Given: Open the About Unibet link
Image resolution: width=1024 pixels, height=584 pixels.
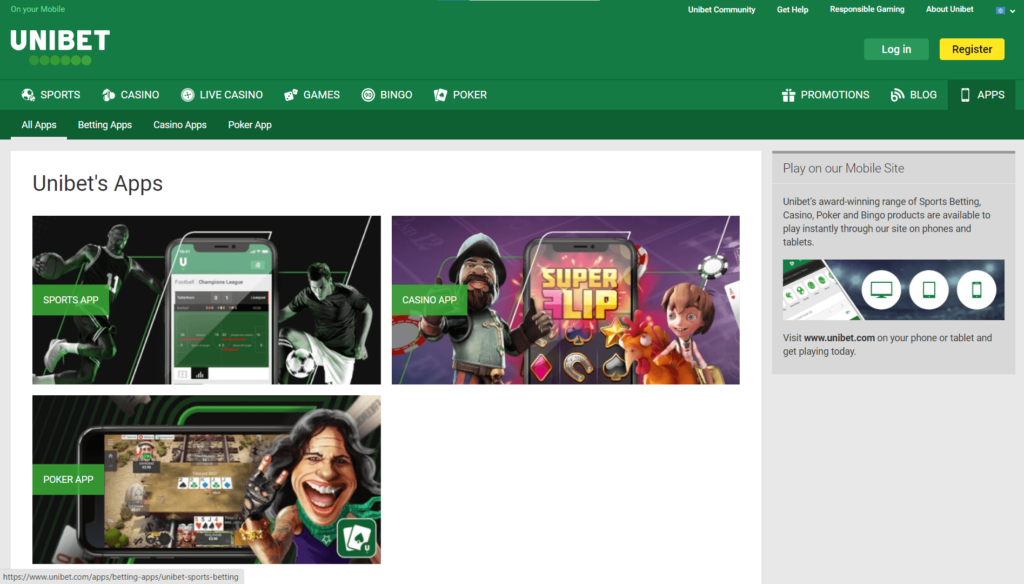Looking at the screenshot, I should coord(950,9).
